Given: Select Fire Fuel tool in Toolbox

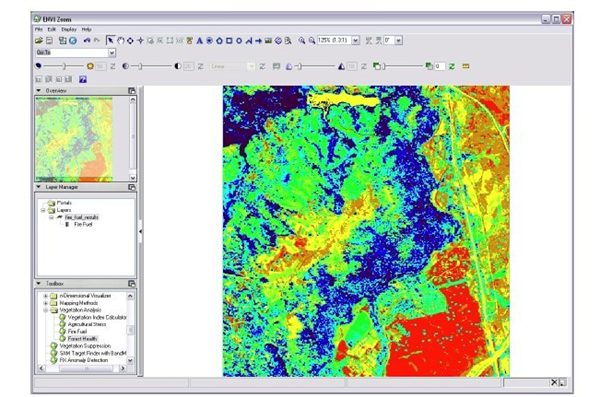Looking at the screenshot, I should point(77,332).
